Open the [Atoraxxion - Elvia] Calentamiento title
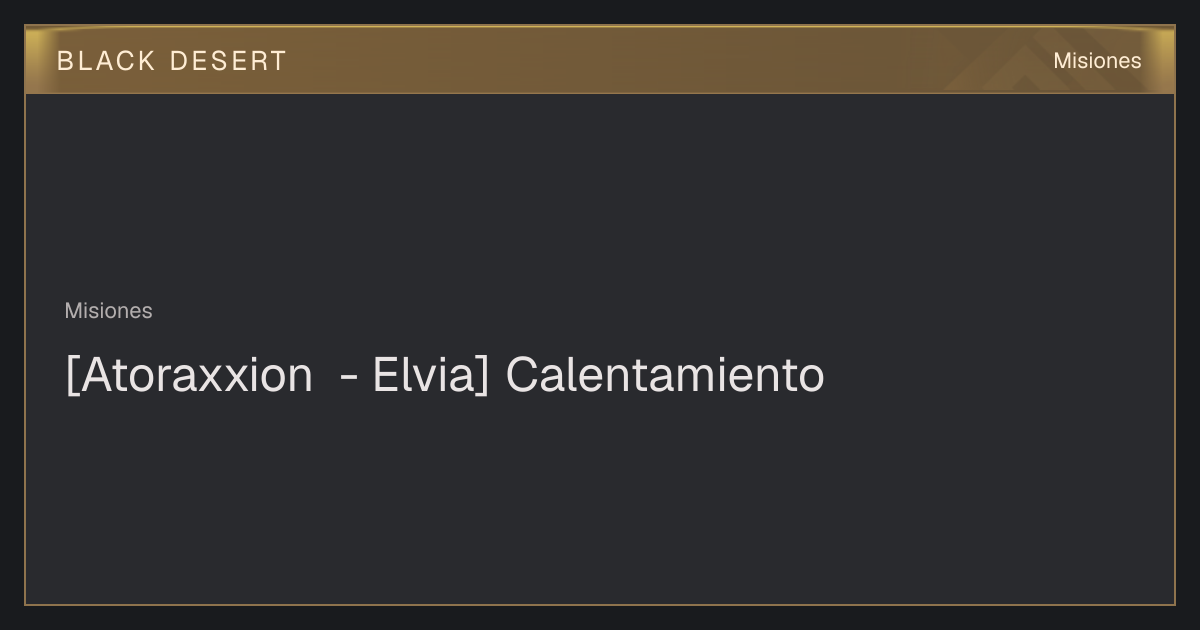 tap(445, 376)
